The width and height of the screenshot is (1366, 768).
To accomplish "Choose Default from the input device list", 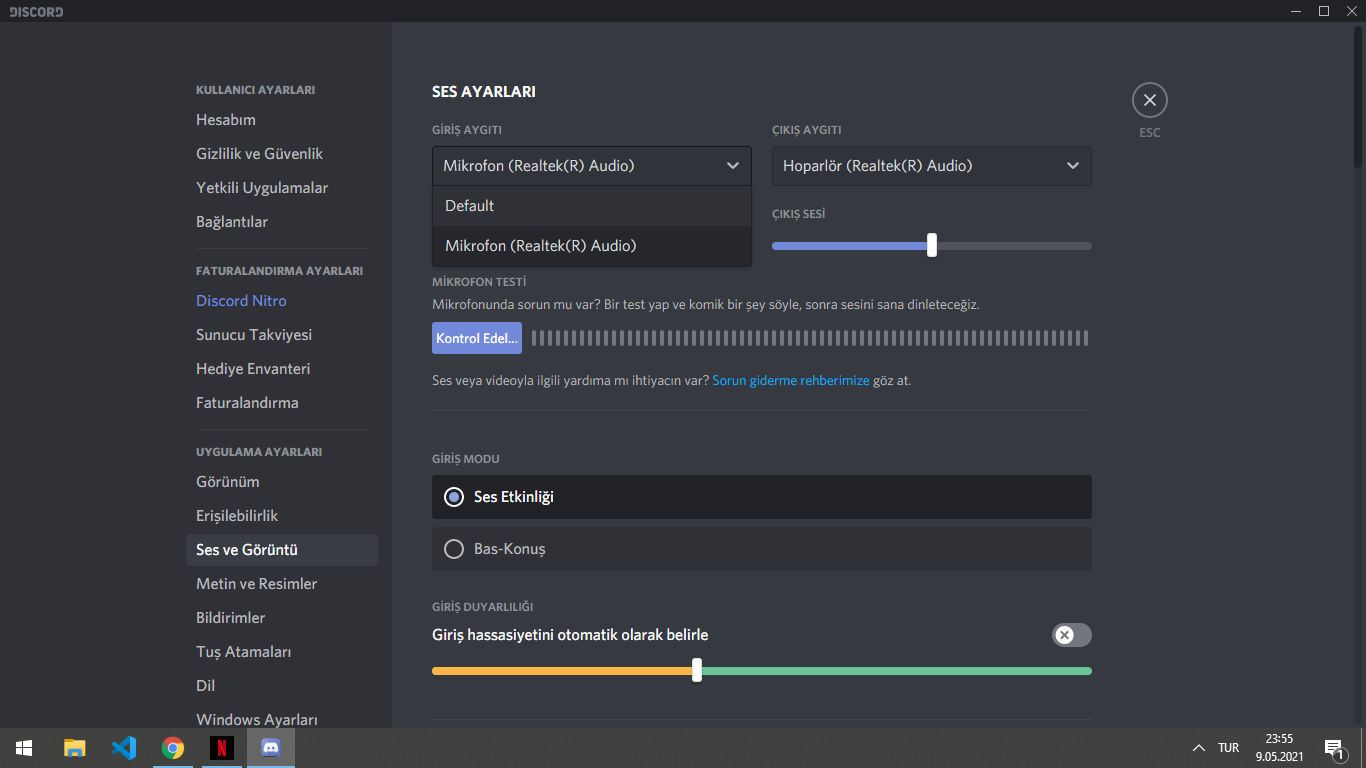I will 592,206.
